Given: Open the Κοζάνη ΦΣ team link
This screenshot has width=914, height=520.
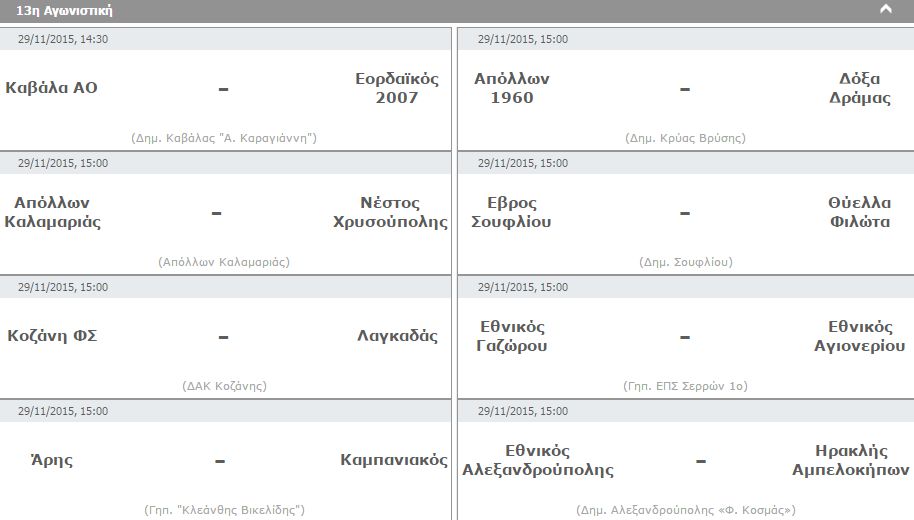Looking at the screenshot, I should pyautogui.click(x=52, y=336).
